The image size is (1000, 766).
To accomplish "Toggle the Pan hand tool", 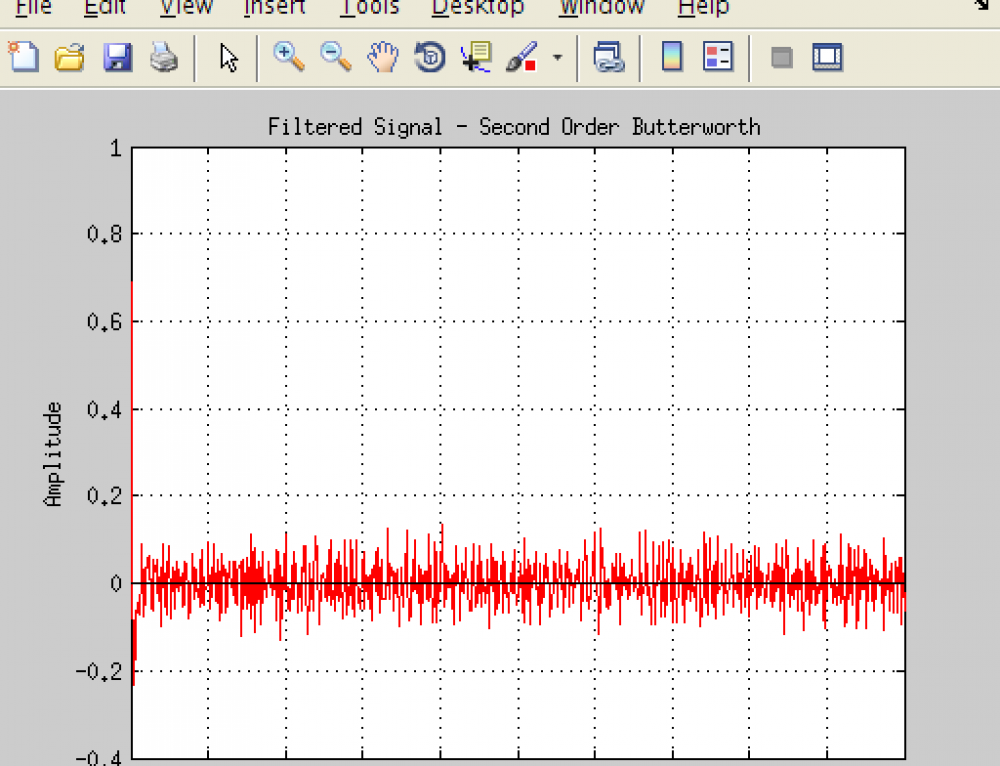I will [x=382, y=57].
